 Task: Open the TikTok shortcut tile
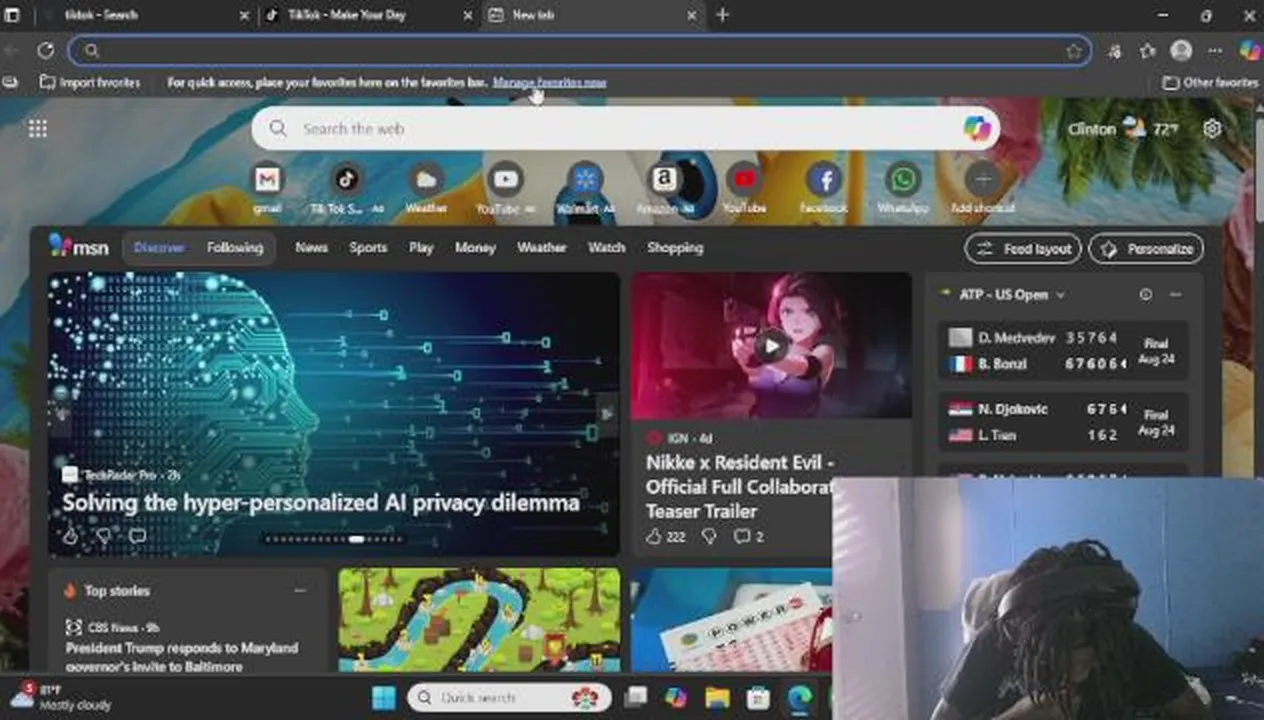[x=346, y=187]
